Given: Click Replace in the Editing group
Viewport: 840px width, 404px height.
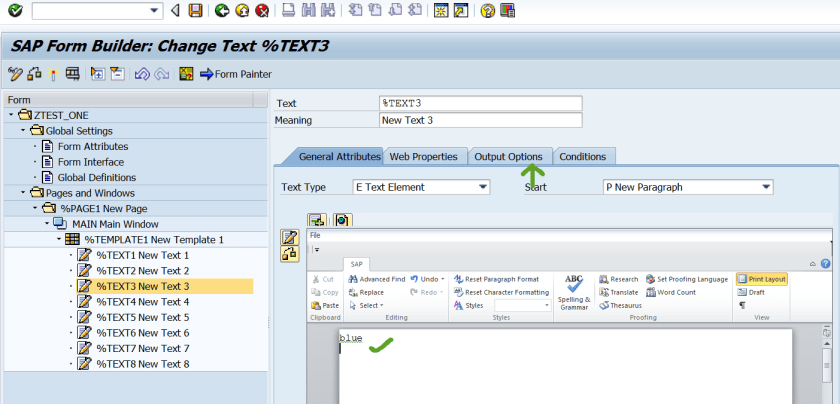Looking at the screenshot, I should pyautogui.click(x=366, y=293).
